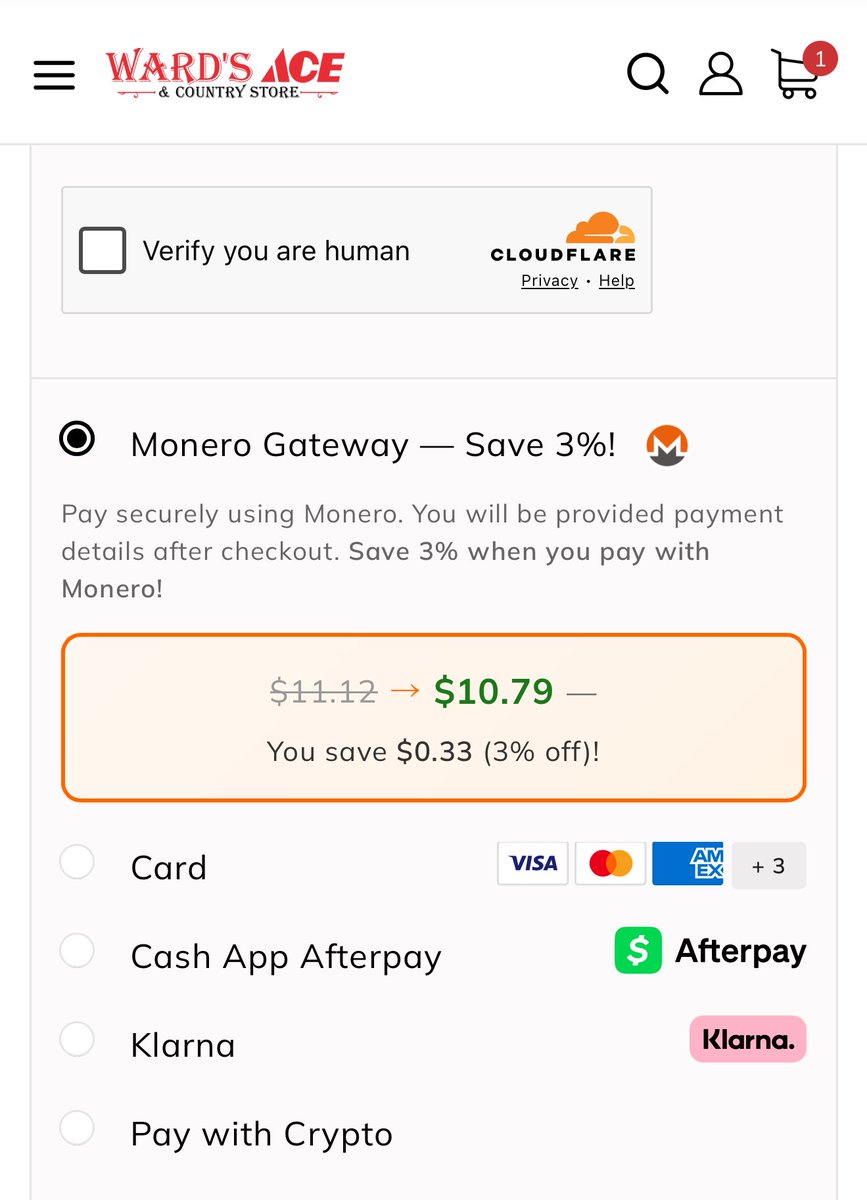Choose Cash App Afterpay payment option
The width and height of the screenshot is (867, 1200).
click(77, 951)
